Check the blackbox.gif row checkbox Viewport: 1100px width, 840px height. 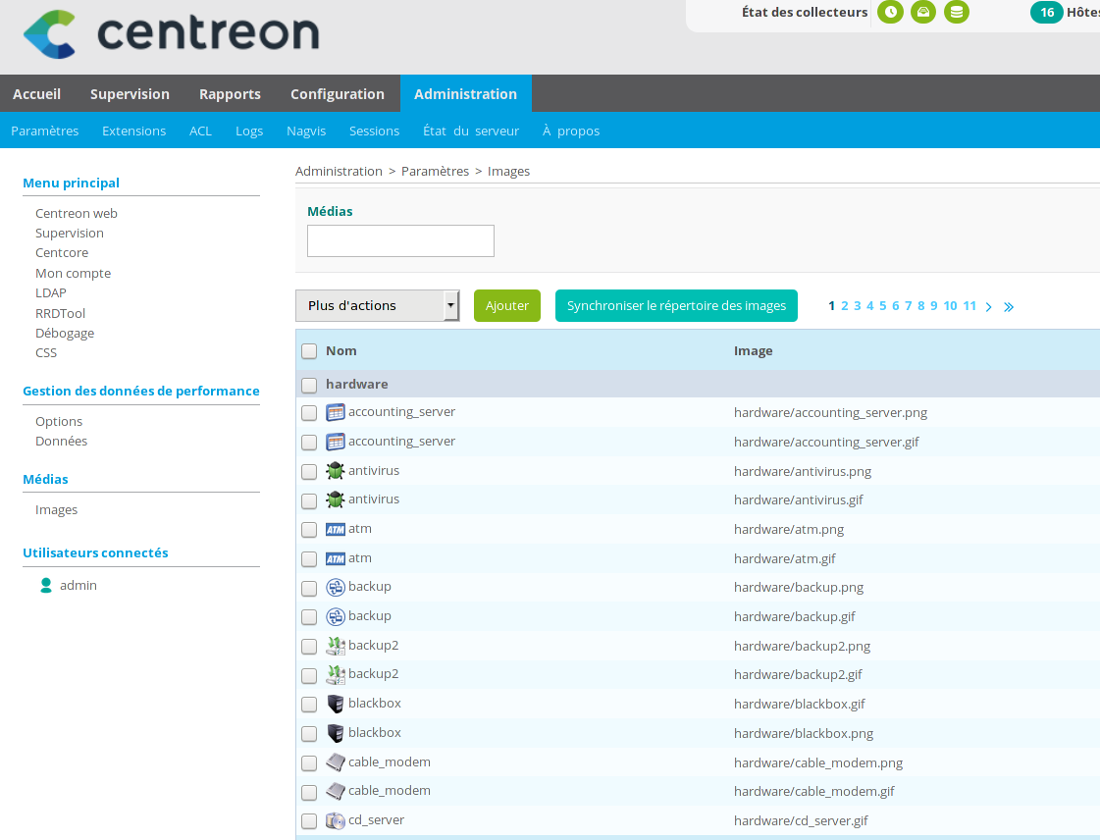pos(308,704)
